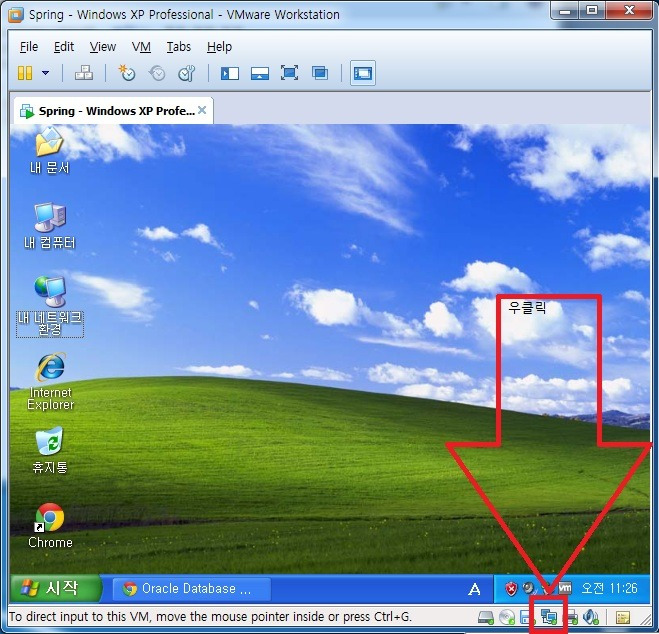Click the hard disk device status icon
659x634 pixels.
486,617
